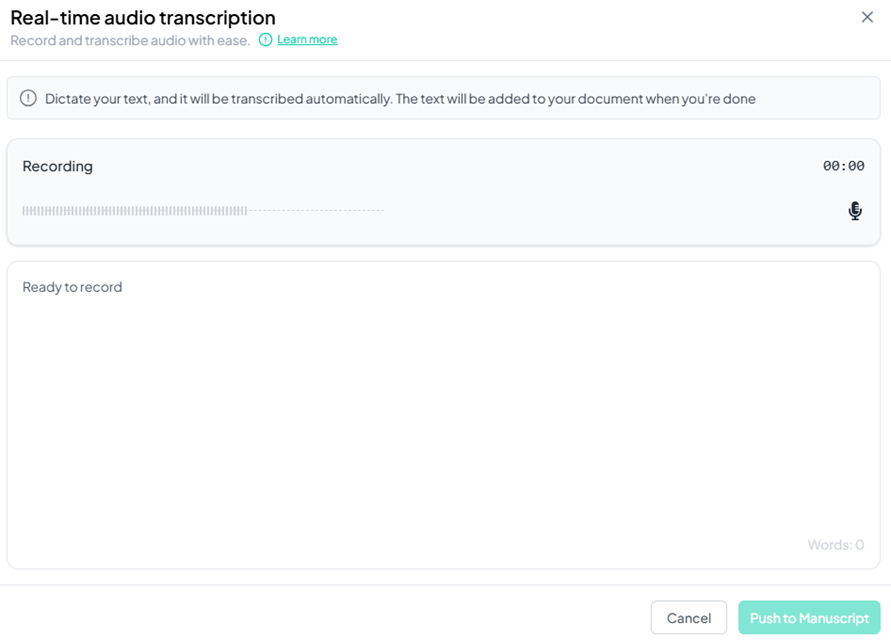Click the microphone icon to start recording
Image resolution: width=891 pixels, height=640 pixels.
point(855,211)
